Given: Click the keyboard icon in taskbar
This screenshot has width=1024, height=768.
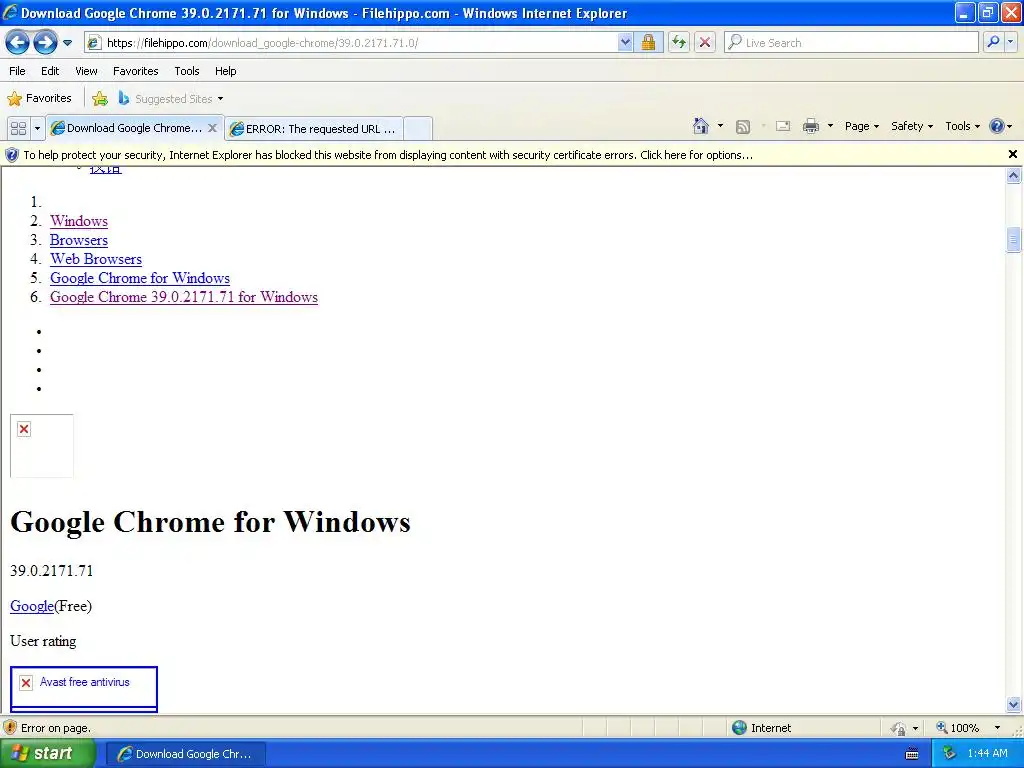Looking at the screenshot, I should [x=912, y=754].
